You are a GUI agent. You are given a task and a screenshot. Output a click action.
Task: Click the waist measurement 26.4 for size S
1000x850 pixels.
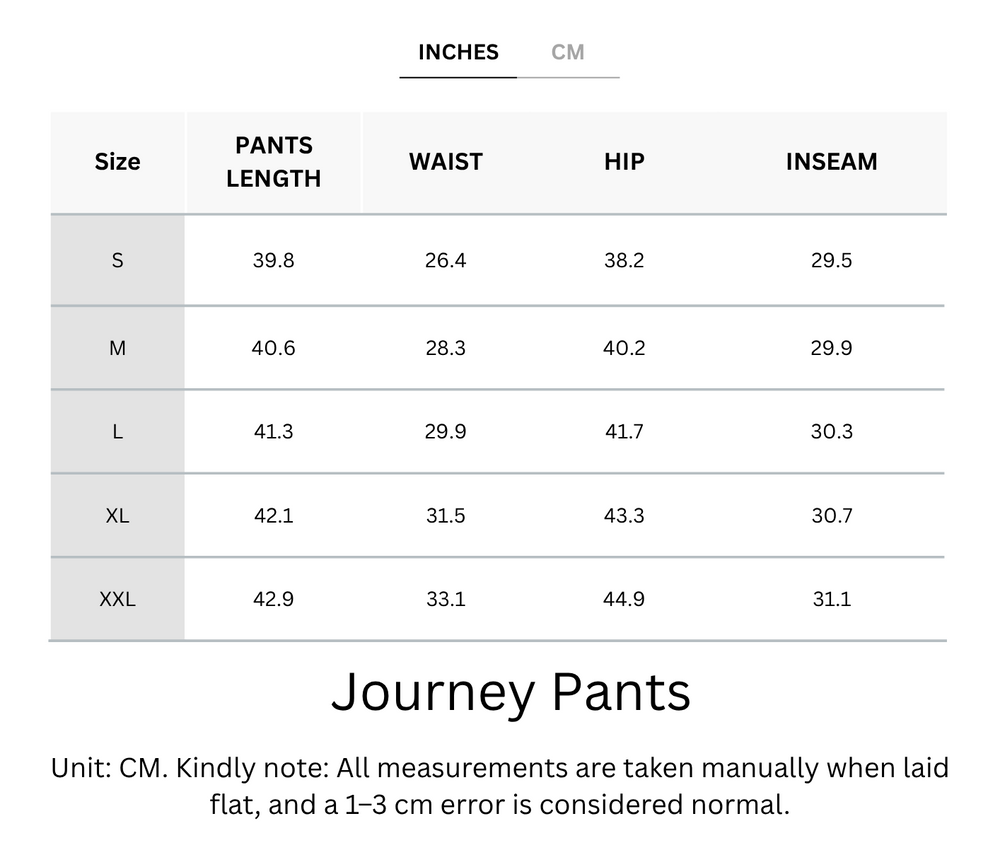pyautogui.click(x=445, y=260)
